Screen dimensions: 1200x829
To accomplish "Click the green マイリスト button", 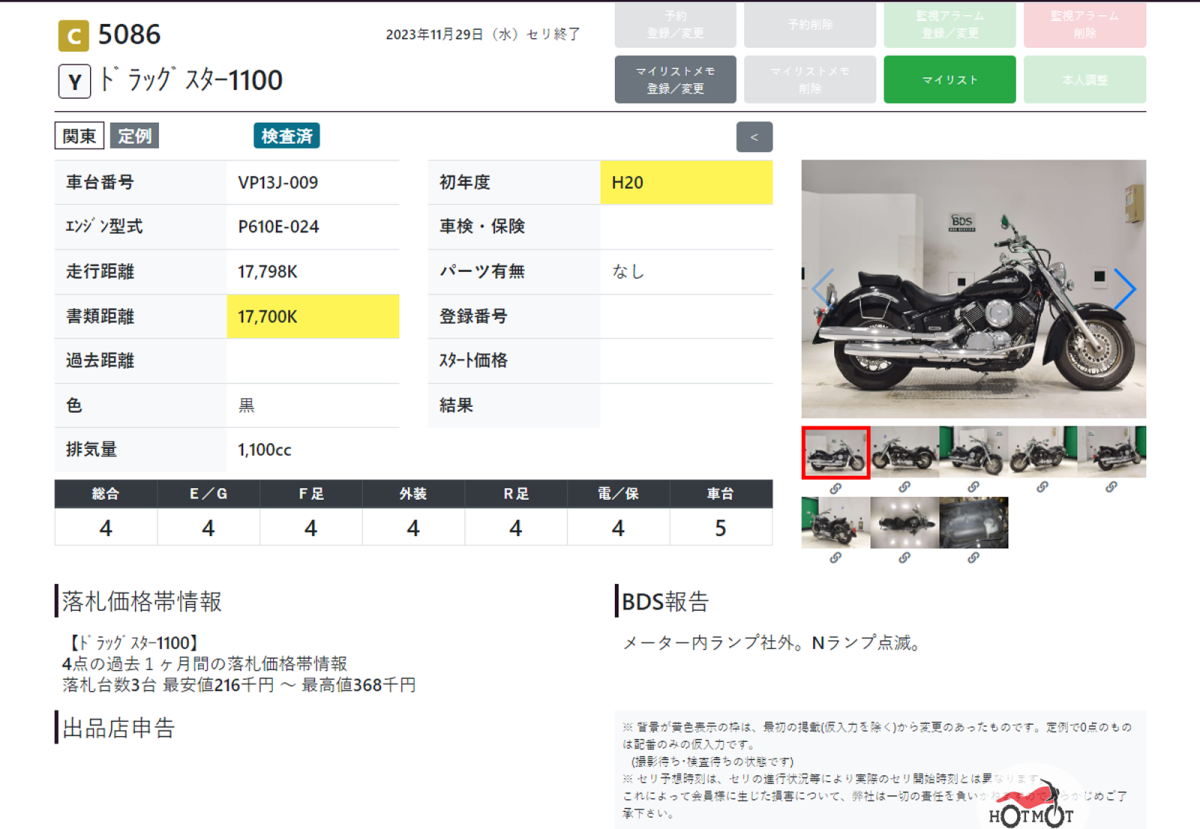I will pos(949,80).
